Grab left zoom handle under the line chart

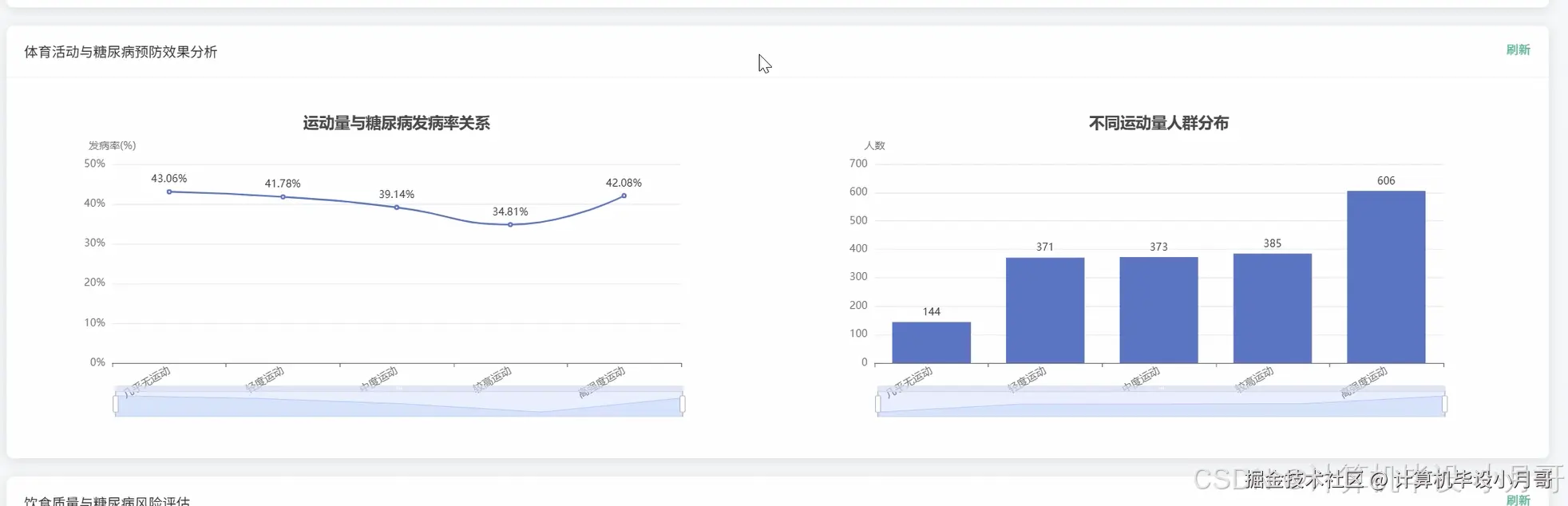(x=116, y=404)
